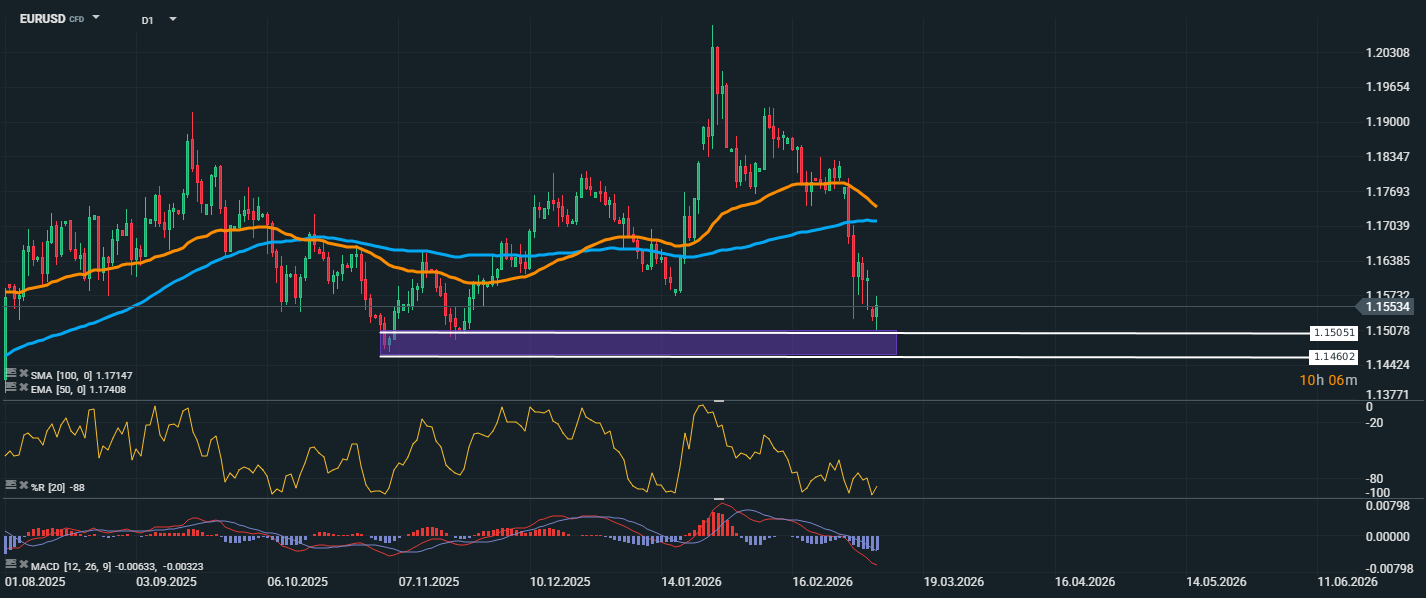This screenshot has width=1426, height=598.
Task: Click the purple support zone rectangle
Action: coord(638,344)
